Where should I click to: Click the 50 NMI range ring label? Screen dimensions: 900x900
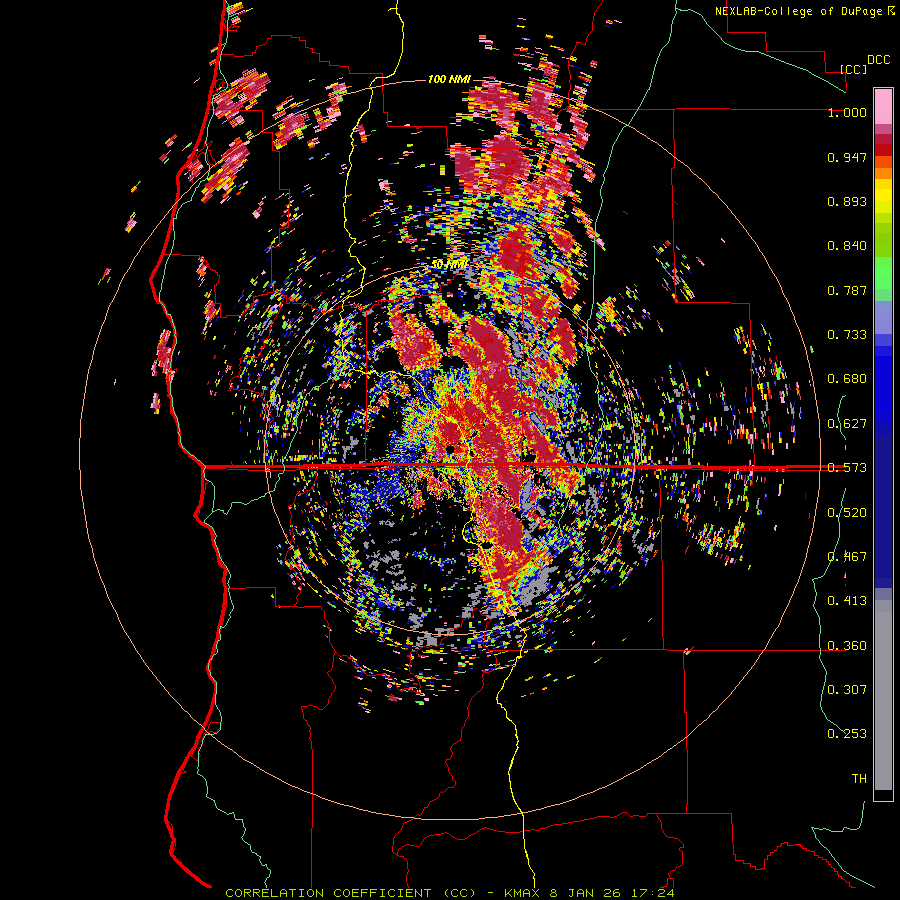[x=449, y=265]
